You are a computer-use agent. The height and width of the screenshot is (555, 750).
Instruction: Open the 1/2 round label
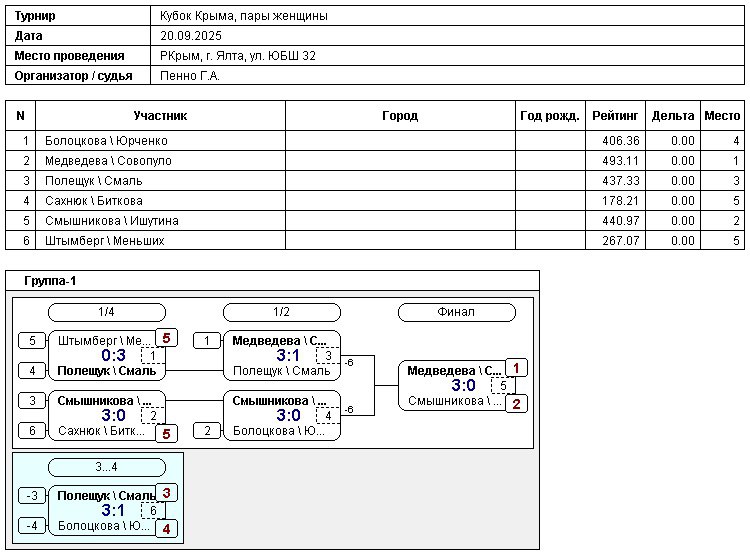click(281, 312)
